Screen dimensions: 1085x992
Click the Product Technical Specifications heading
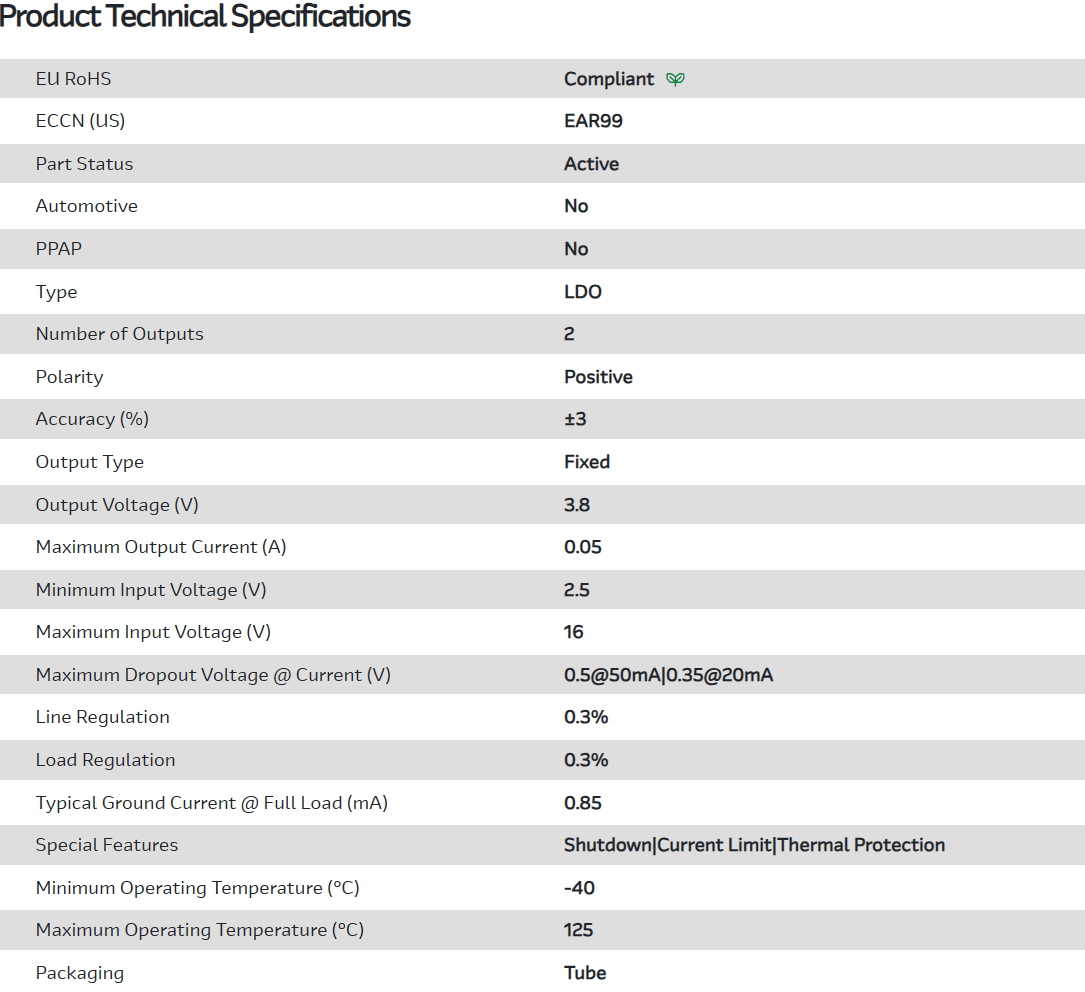pyautogui.click(x=205, y=17)
